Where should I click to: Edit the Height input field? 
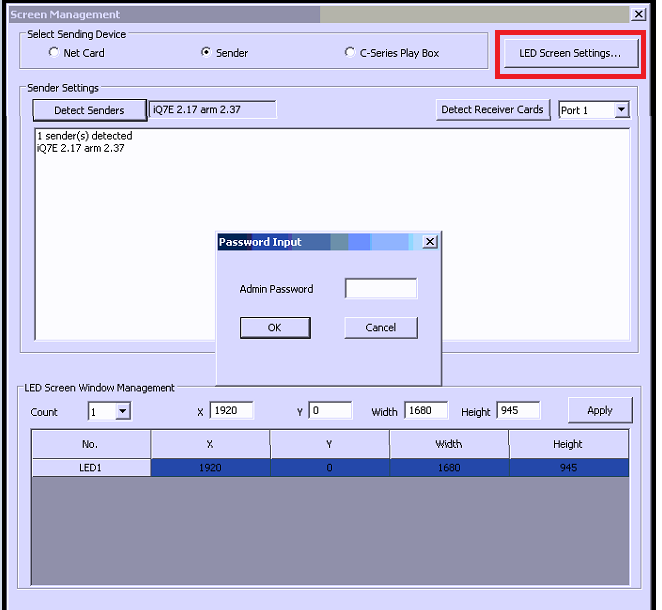point(517,410)
